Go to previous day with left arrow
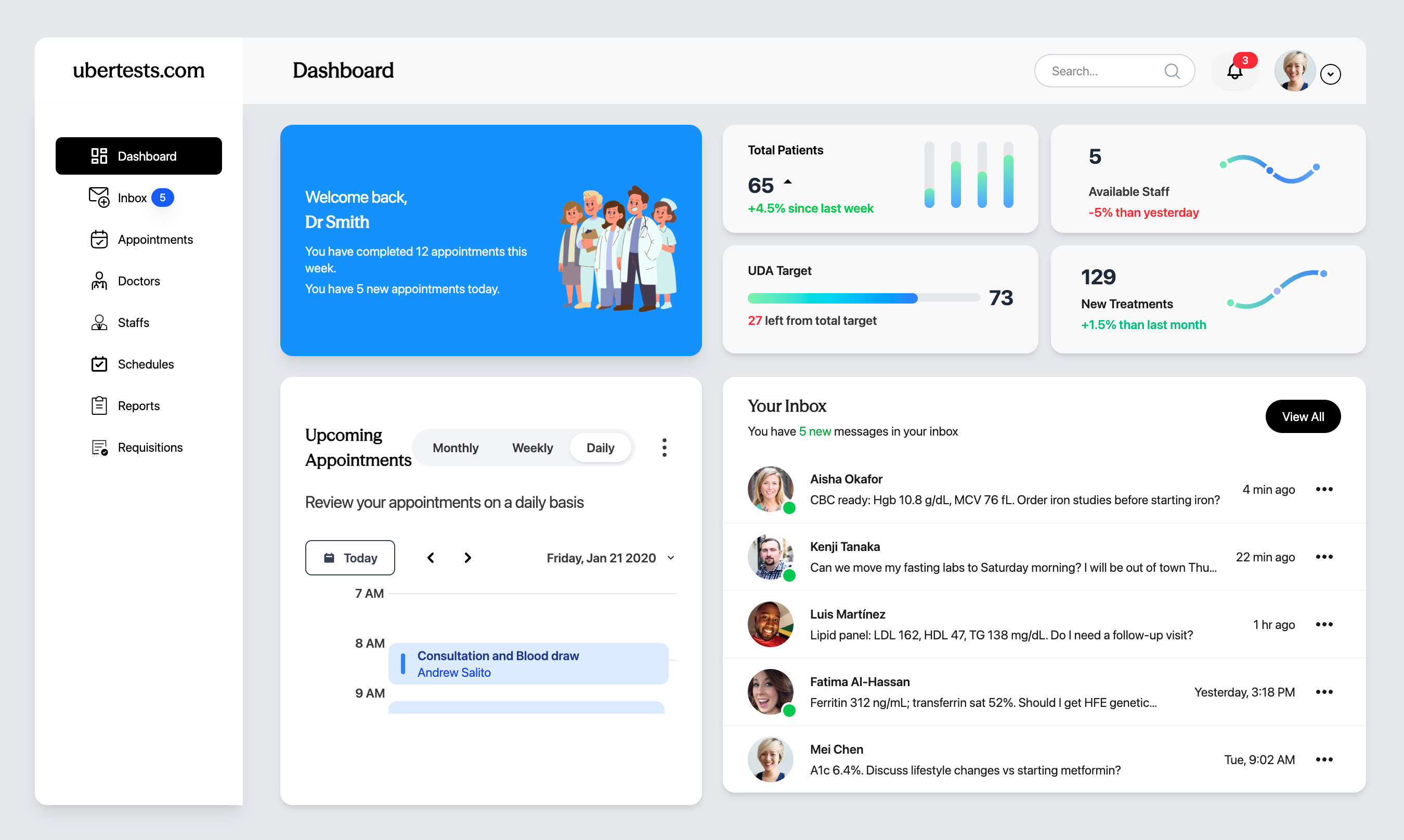This screenshot has height=840, width=1404. click(431, 558)
